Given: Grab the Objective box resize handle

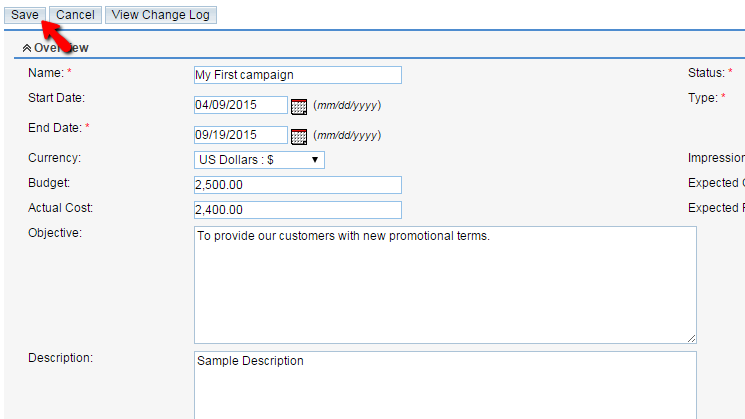Looking at the screenshot, I should (x=691, y=338).
